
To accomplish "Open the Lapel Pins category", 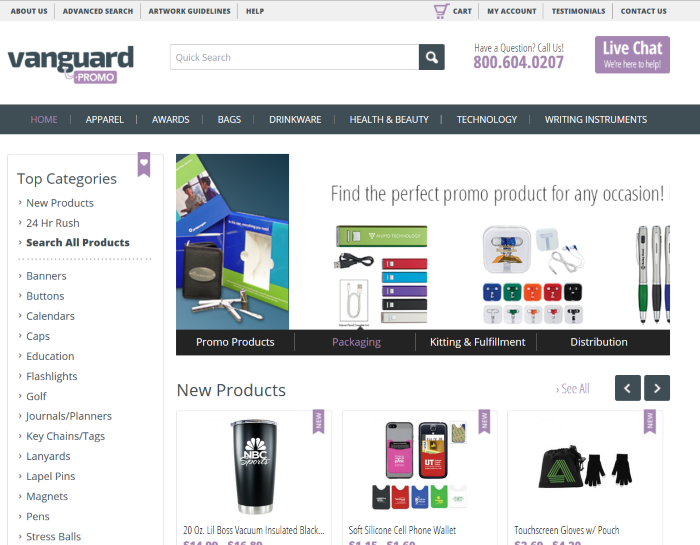I will (x=50, y=476).
